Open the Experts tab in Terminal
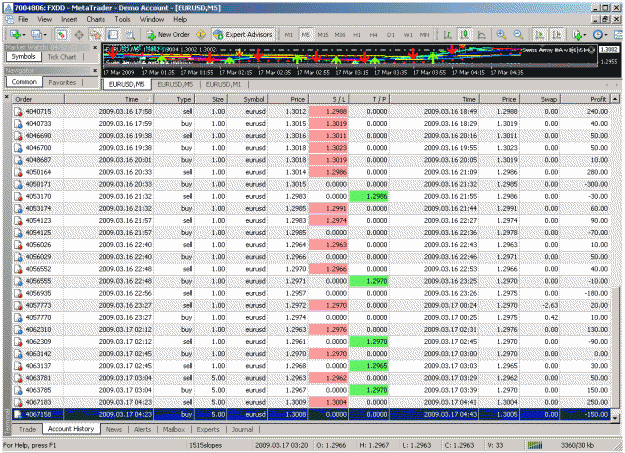 pyautogui.click(x=208, y=429)
